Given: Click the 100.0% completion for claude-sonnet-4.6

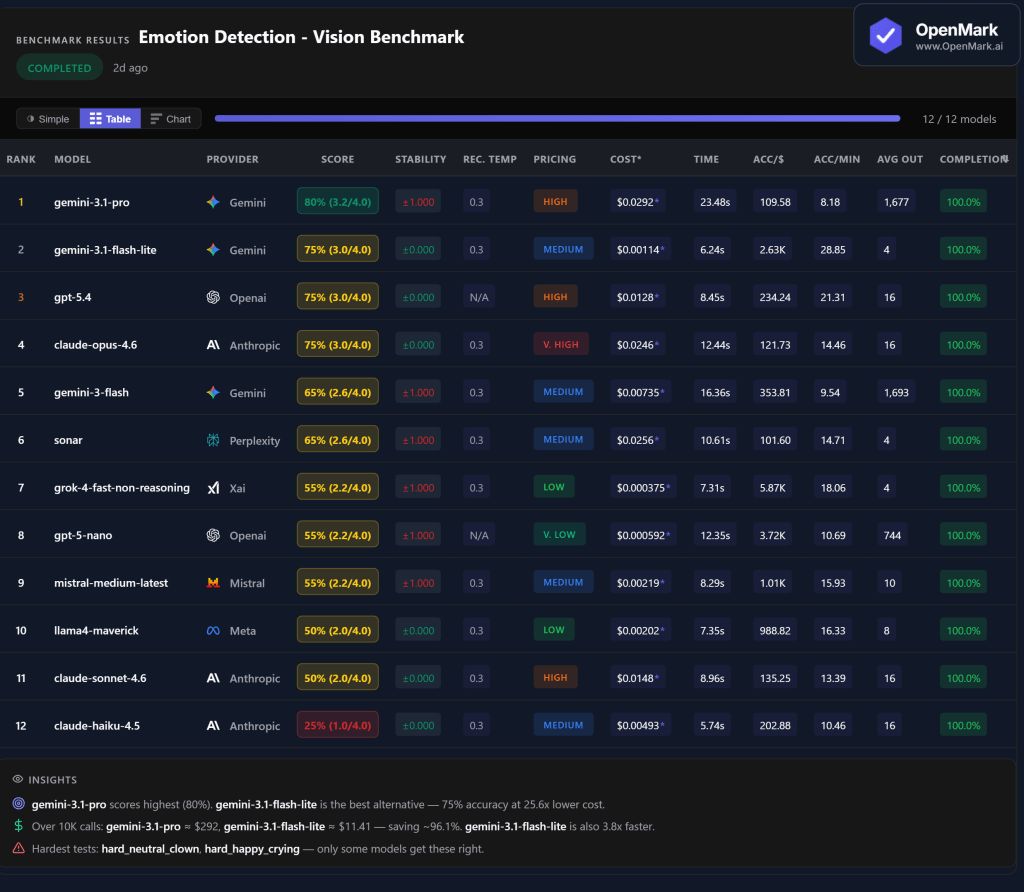Looking at the screenshot, I should point(963,678).
